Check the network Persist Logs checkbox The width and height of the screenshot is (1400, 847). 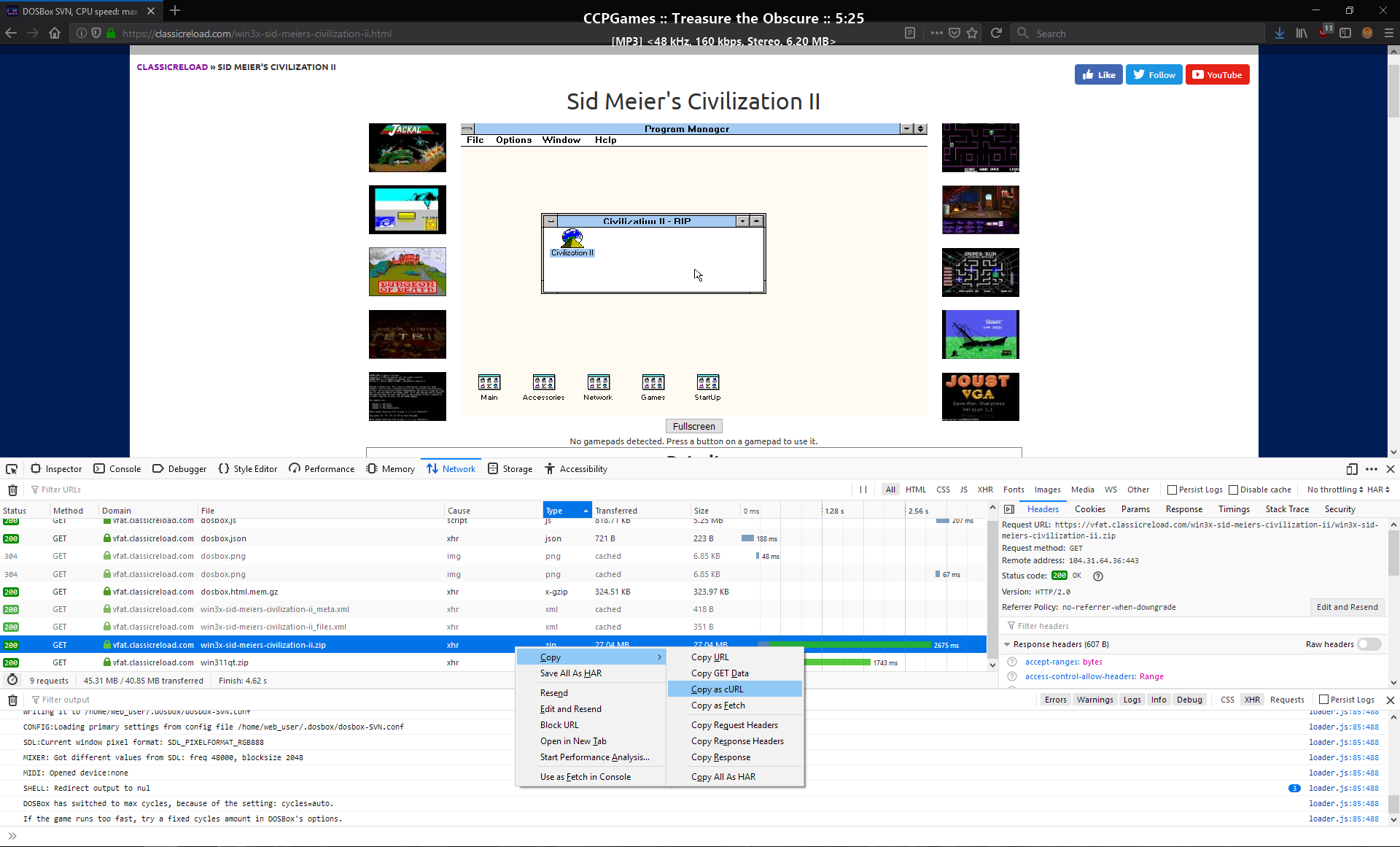pos(1172,490)
